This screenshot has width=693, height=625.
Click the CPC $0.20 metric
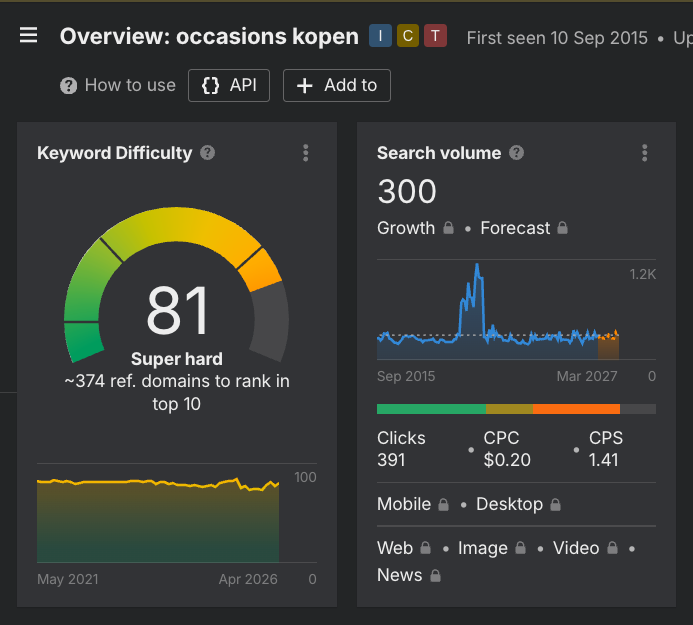(507, 449)
